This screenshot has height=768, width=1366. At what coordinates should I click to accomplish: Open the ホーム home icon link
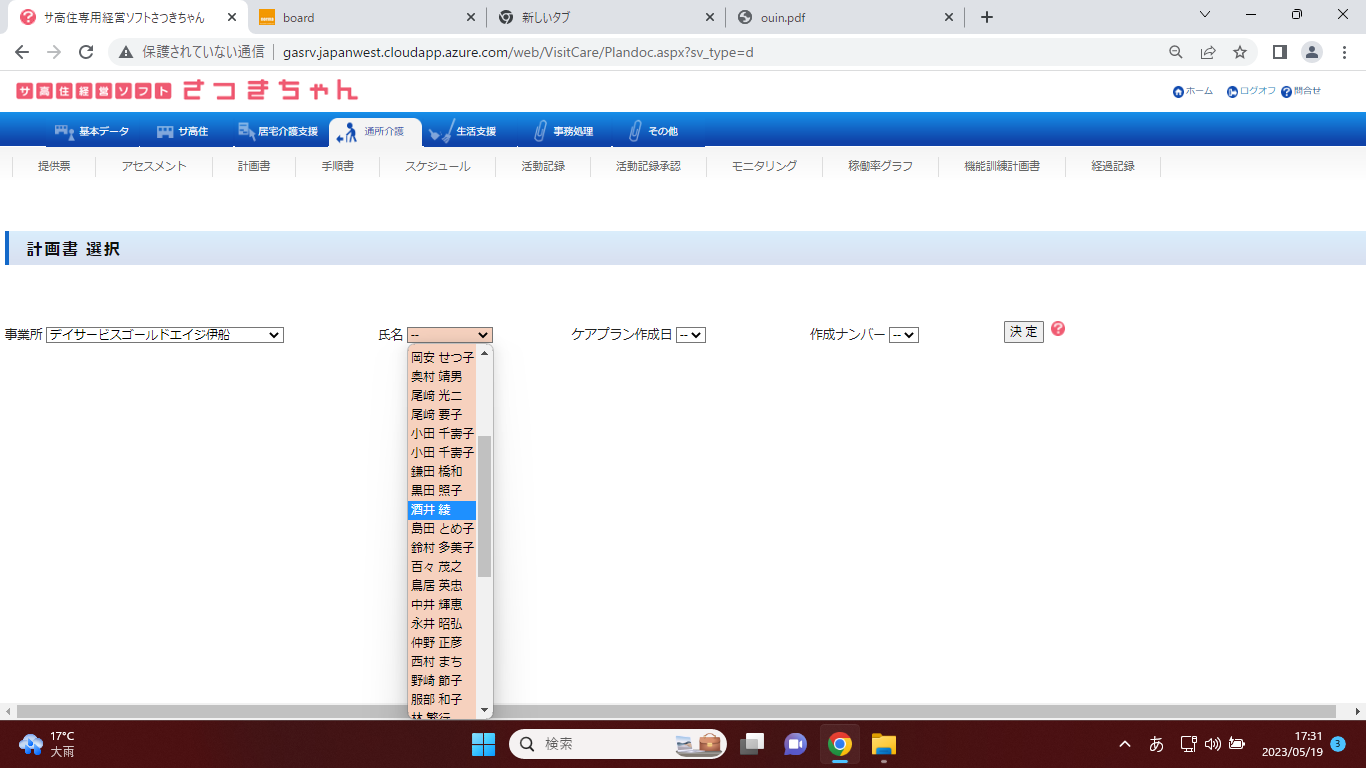pos(1178,92)
